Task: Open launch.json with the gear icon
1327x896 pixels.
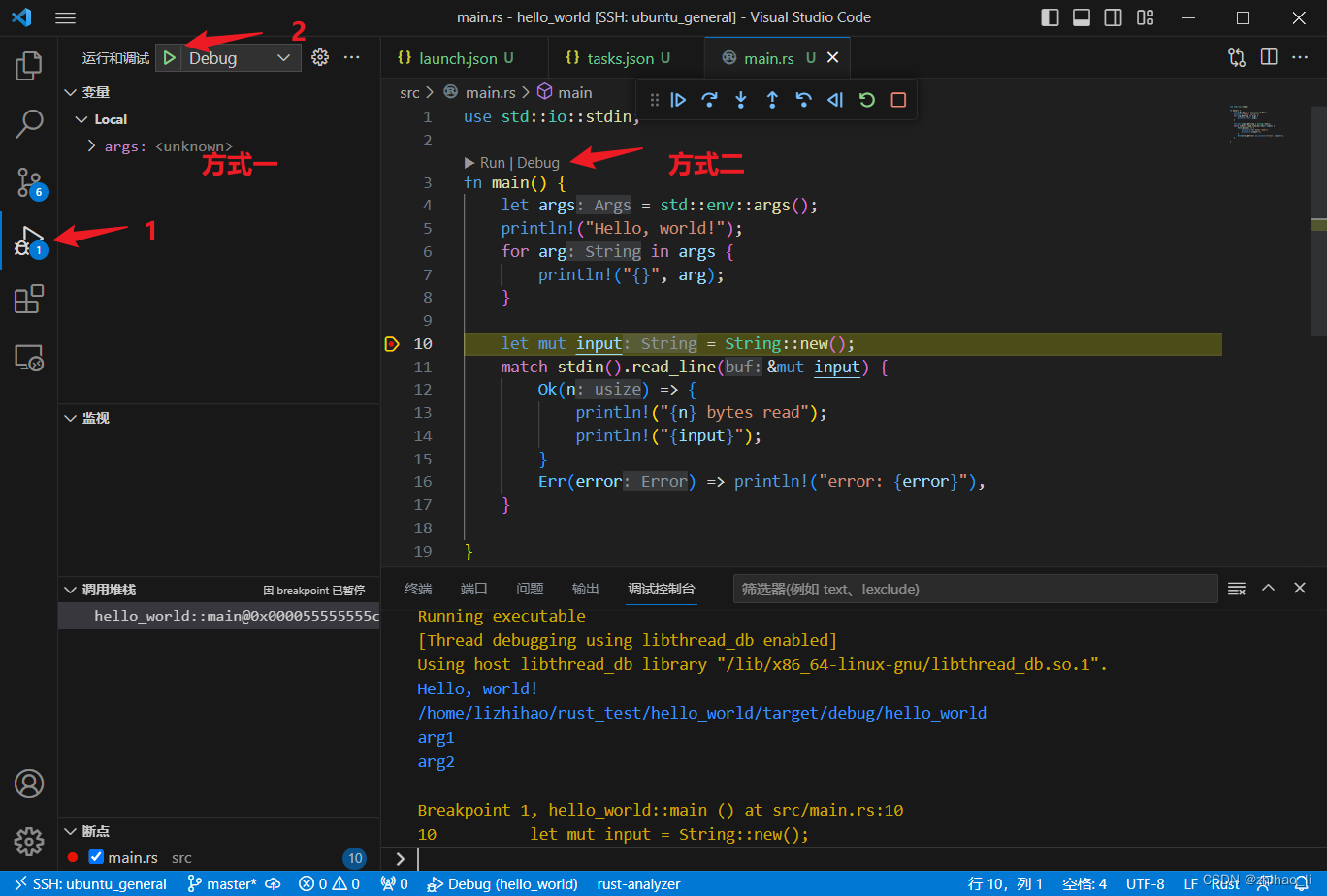Action: click(320, 57)
